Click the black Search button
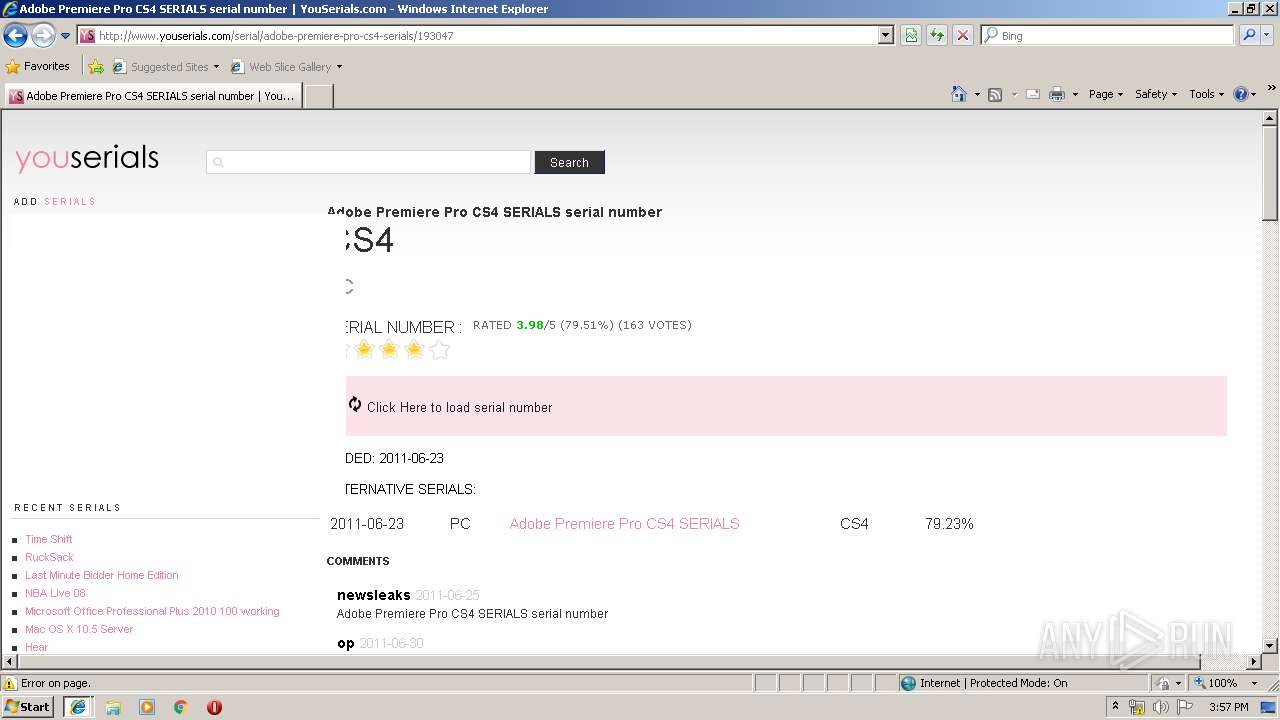 pos(569,162)
